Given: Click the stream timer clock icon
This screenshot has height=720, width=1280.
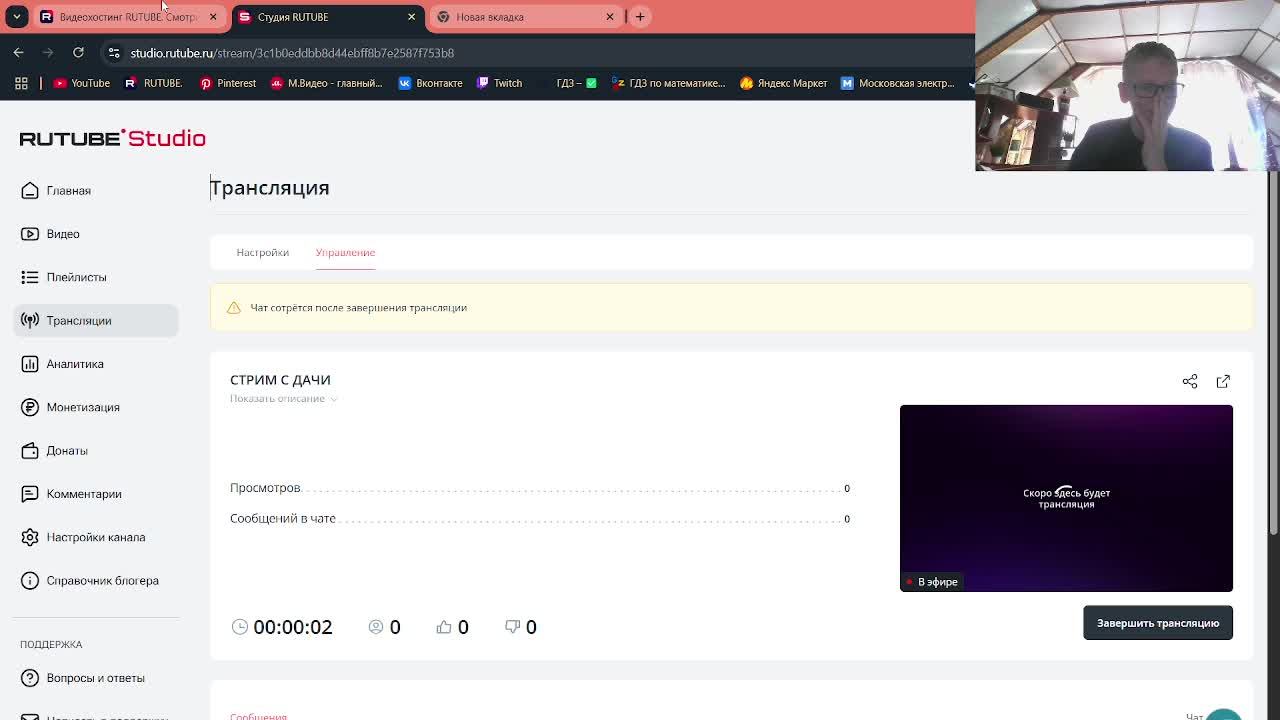Looking at the screenshot, I should tap(240, 627).
